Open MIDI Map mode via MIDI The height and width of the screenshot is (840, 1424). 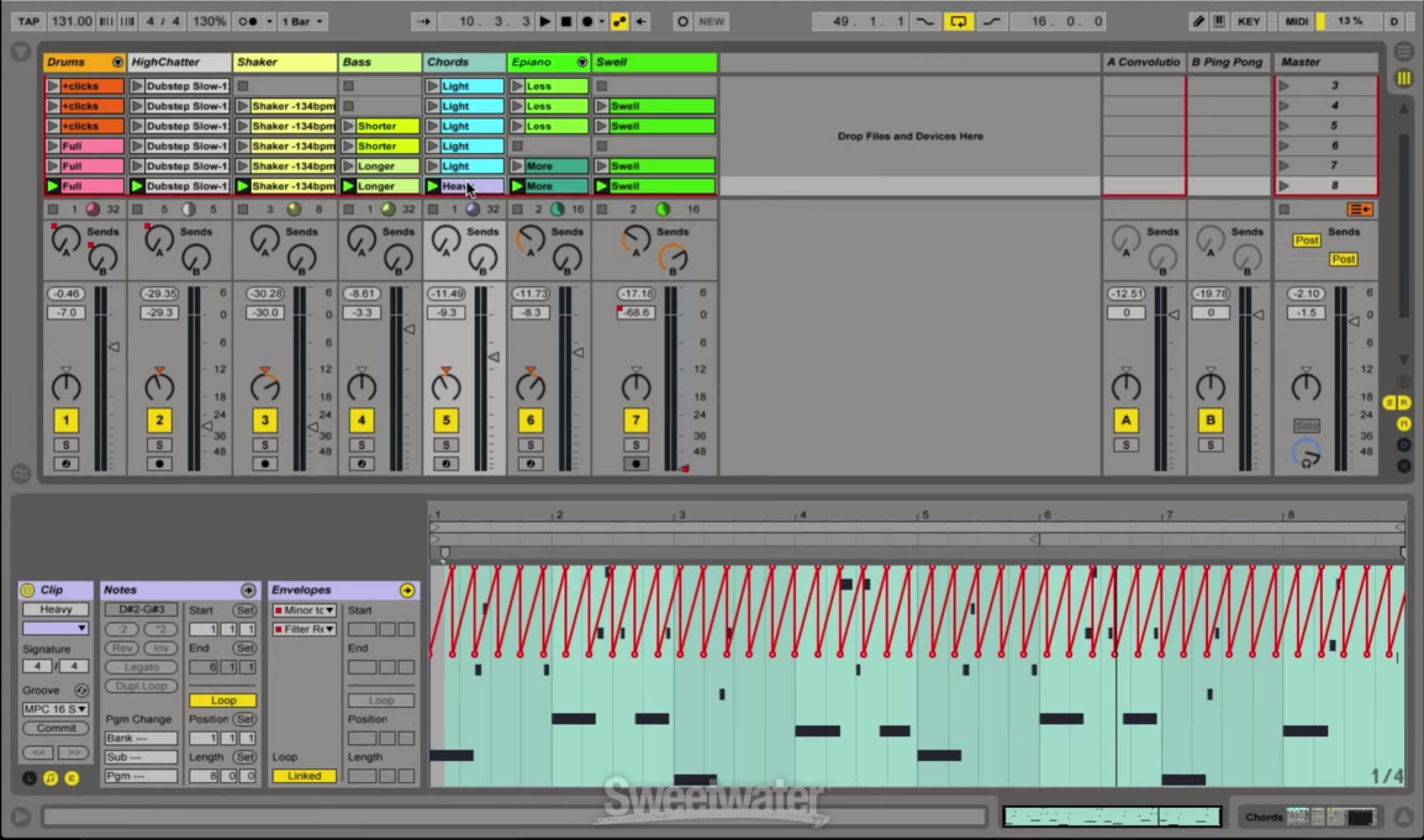(x=1296, y=21)
